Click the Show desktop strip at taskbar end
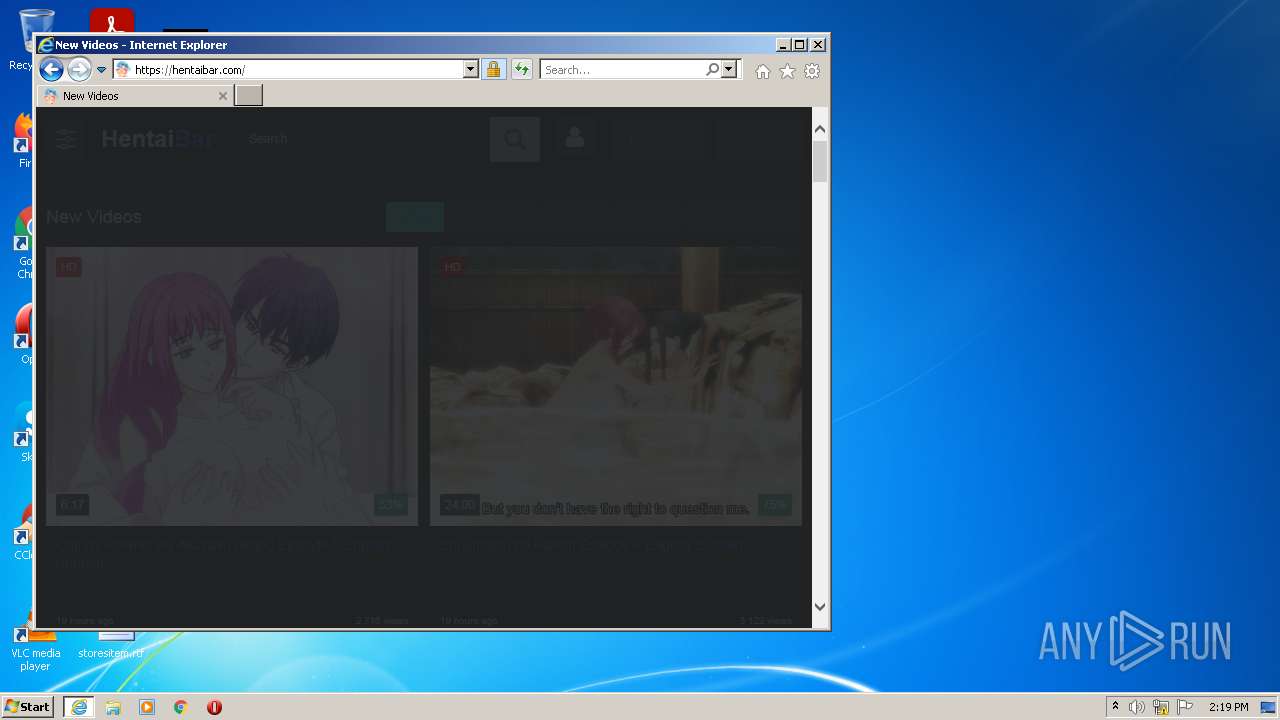The image size is (1280, 720). [x=1270, y=707]
